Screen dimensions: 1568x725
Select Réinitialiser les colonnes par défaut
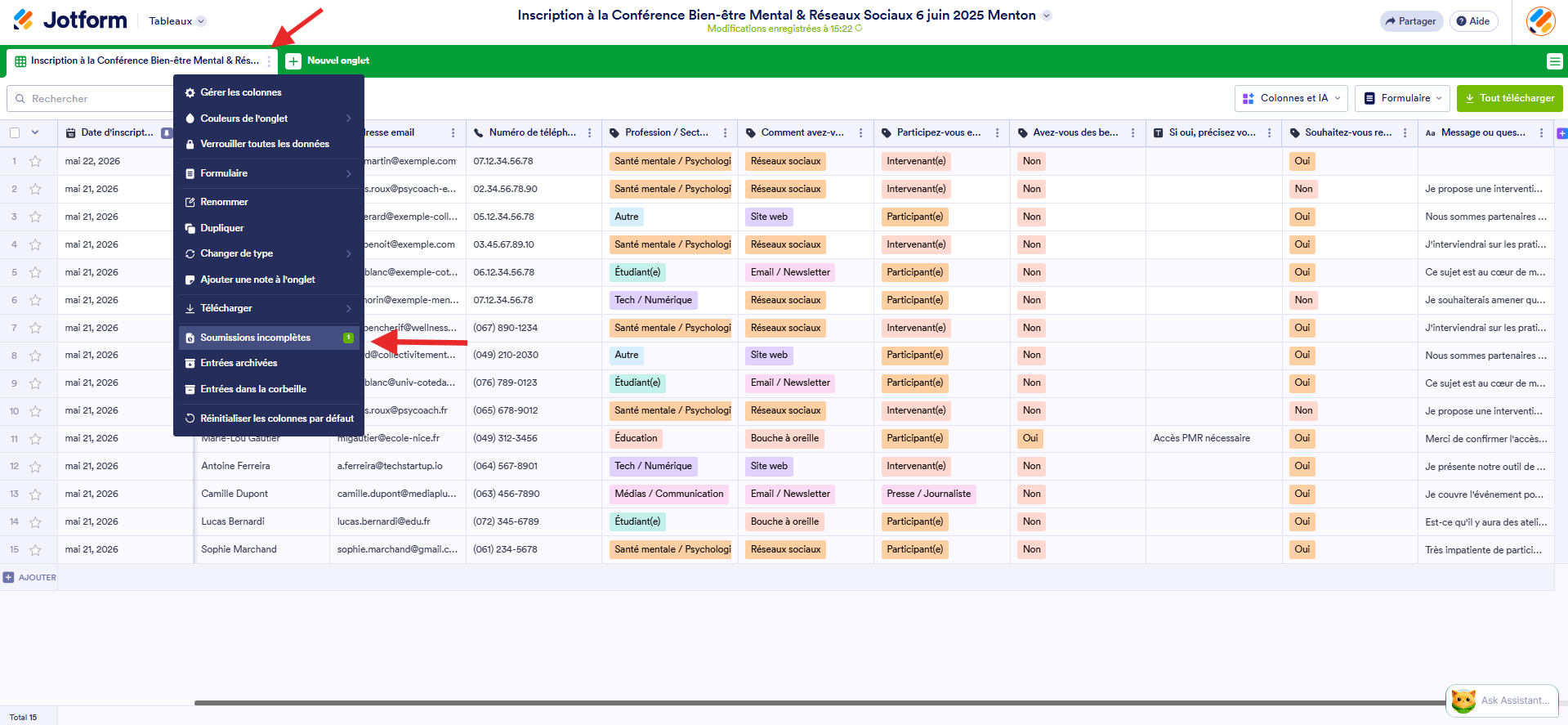click(270, 418)
